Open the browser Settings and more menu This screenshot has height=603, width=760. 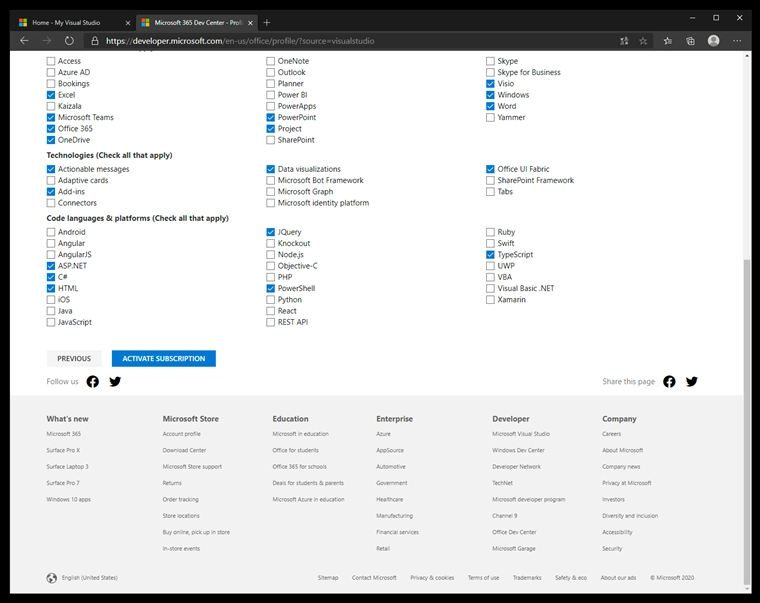(737, 41)
